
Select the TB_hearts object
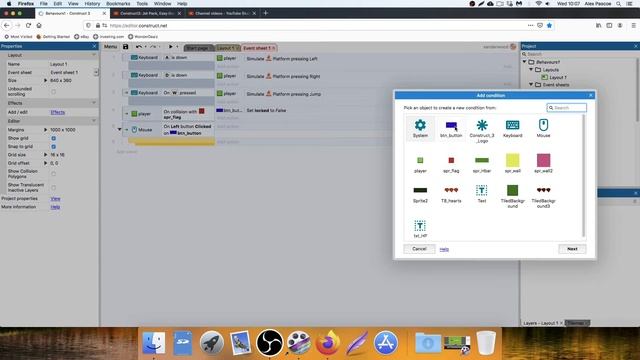click(x=451, y=195)
